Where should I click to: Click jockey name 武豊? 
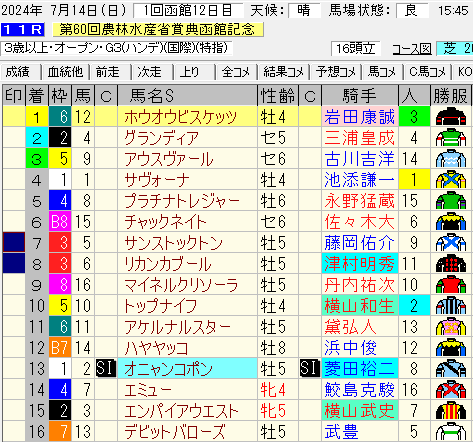point(341,432)
